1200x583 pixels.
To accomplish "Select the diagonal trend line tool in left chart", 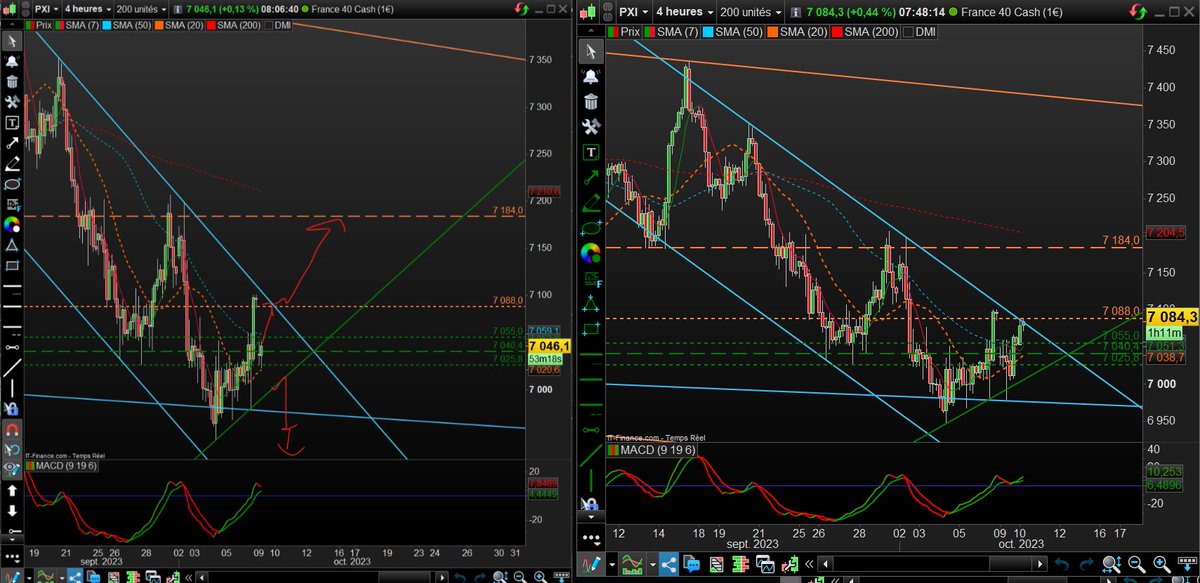I will pyautogui.click(x=12, y=368).
